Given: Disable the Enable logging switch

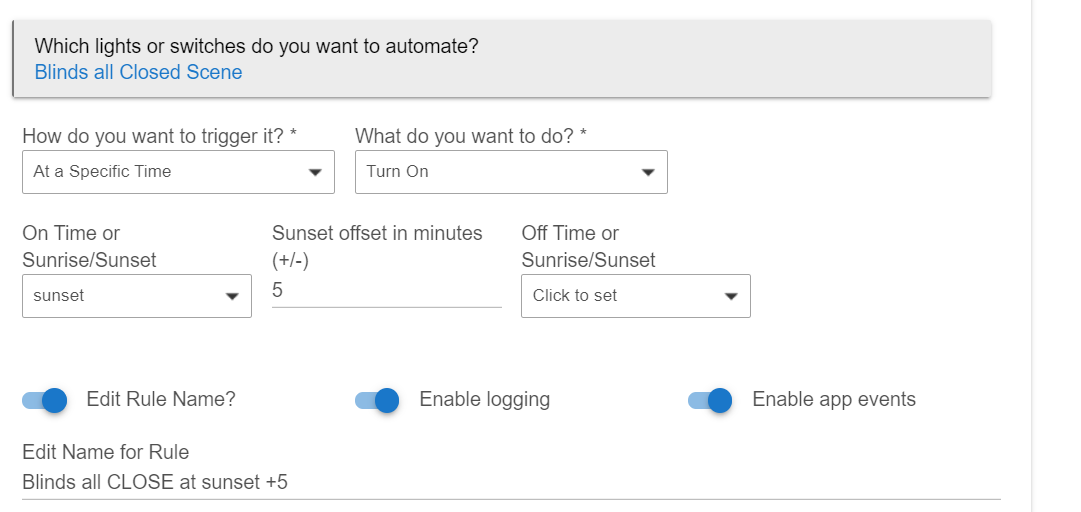Looking at the screenshot, I should click(x=377, y=400).
